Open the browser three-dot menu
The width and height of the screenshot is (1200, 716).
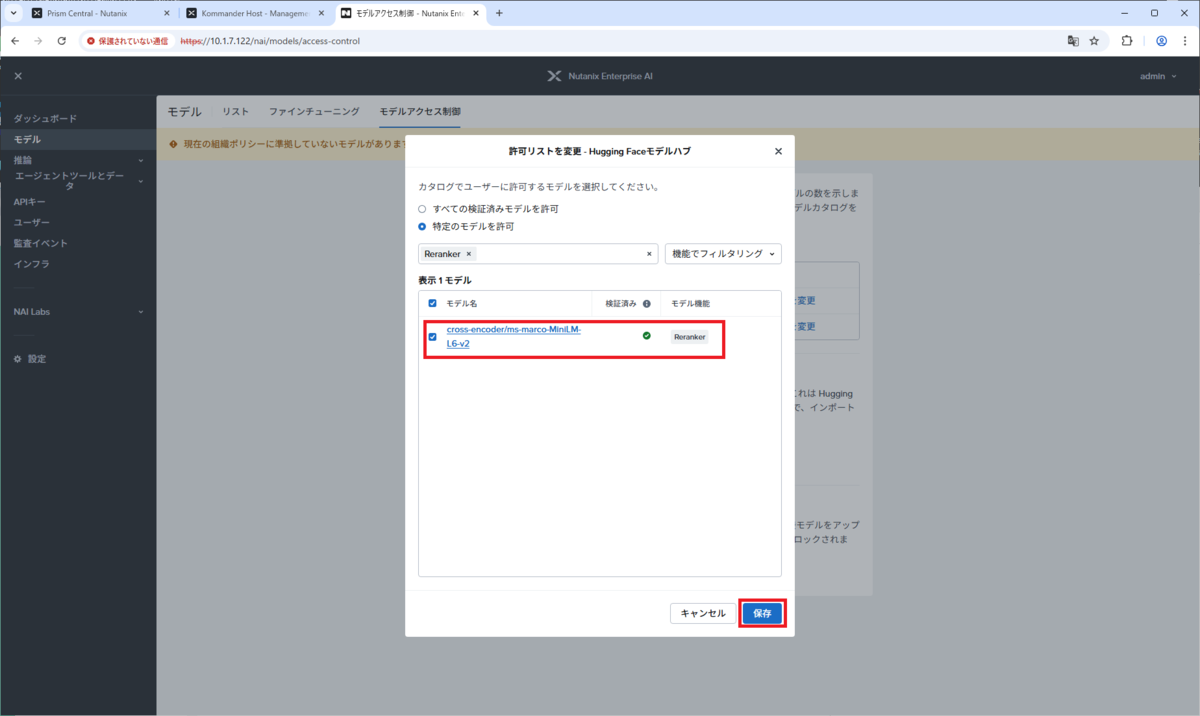pyautogui.click(x=1185, y=41)
